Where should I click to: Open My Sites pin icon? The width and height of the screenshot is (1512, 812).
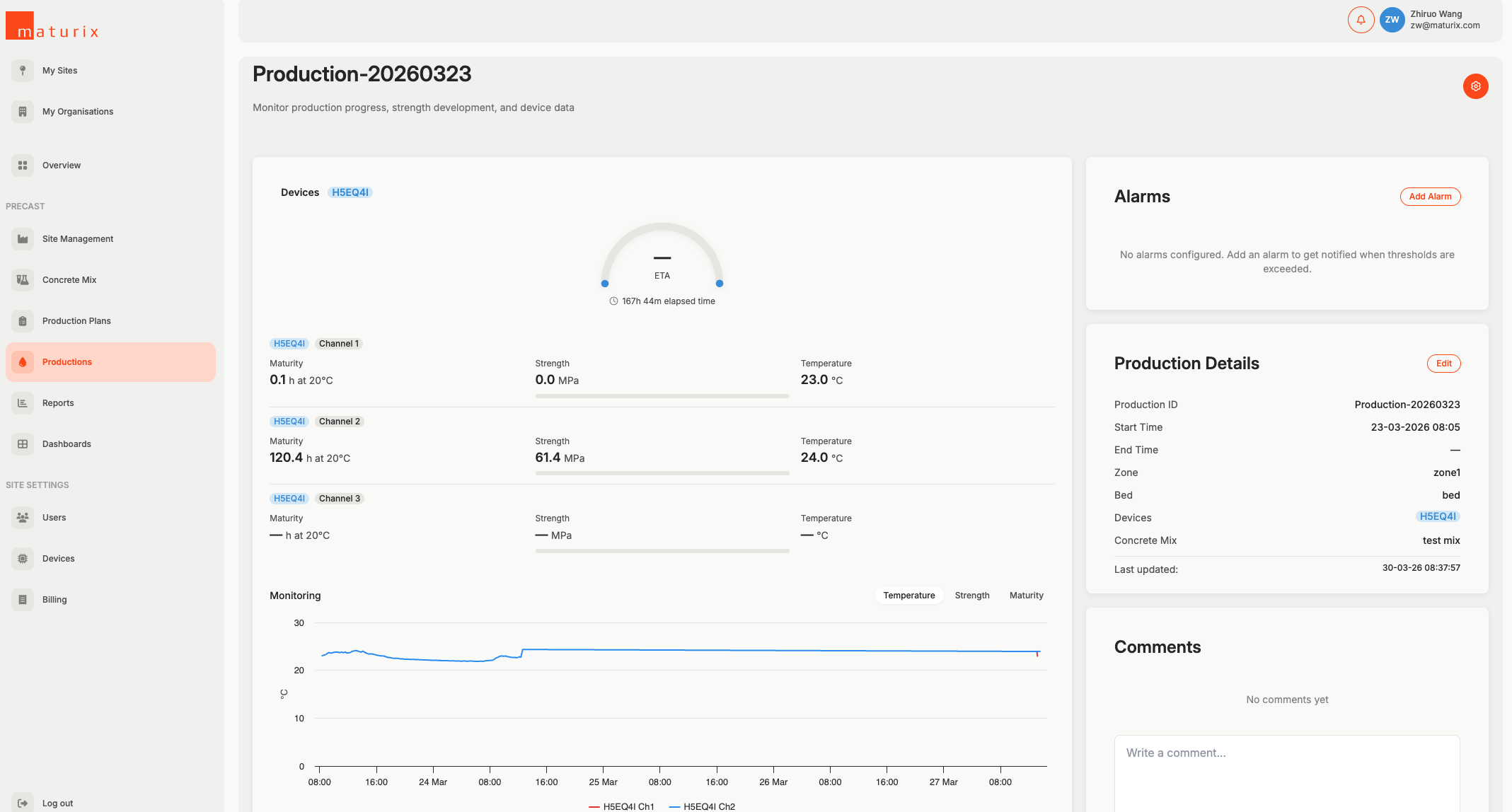click(x=23, y=71)
